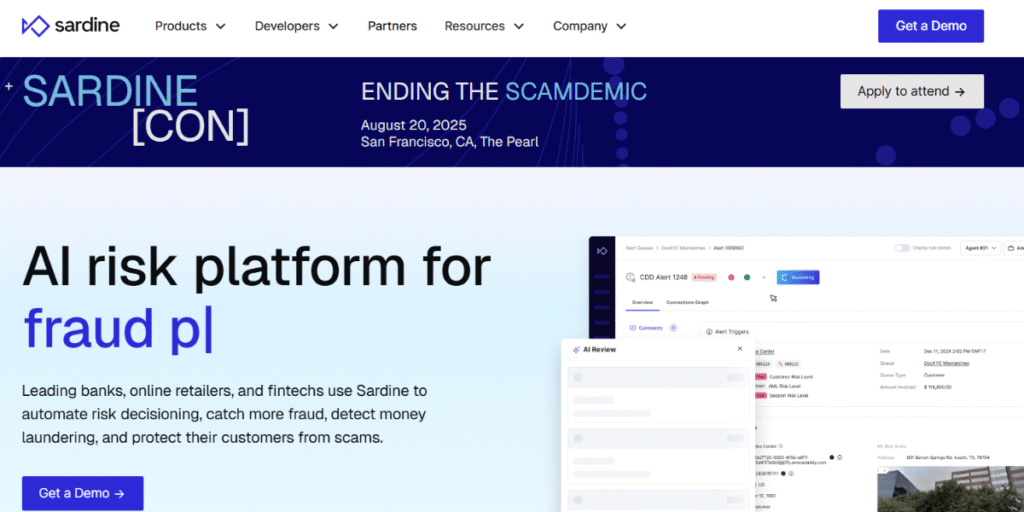Switch to the Connections Graph tab
Viewport: 1024px width, 512px height.
pos(687,302)
